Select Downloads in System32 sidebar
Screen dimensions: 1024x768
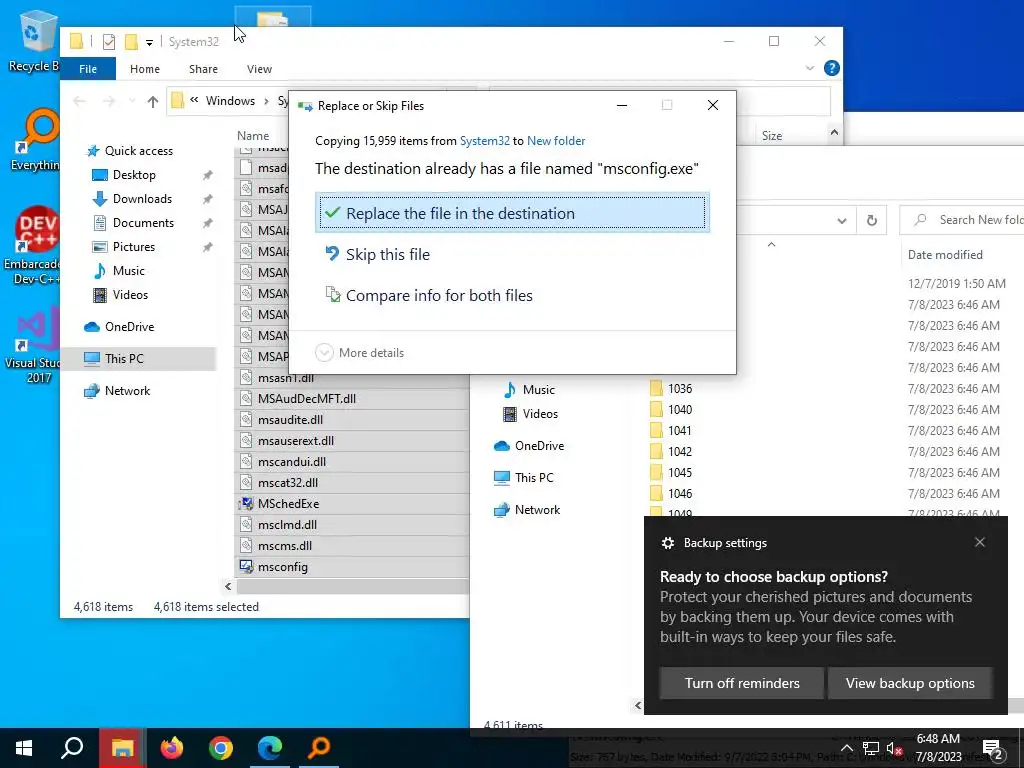click(142, 199)
